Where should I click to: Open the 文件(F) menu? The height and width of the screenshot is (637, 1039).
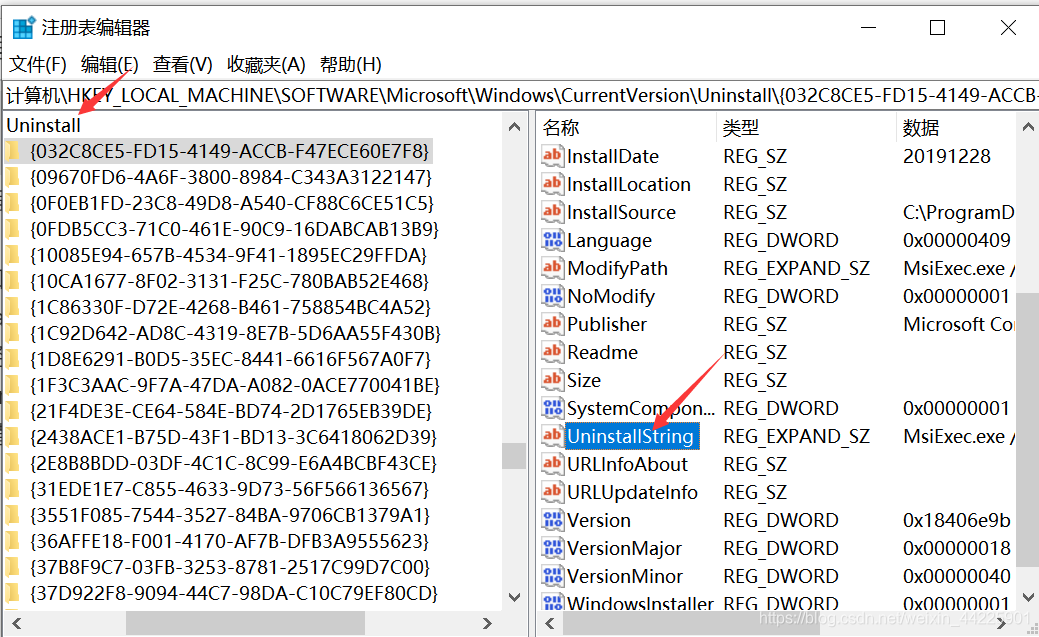click(x=38, y=64)
